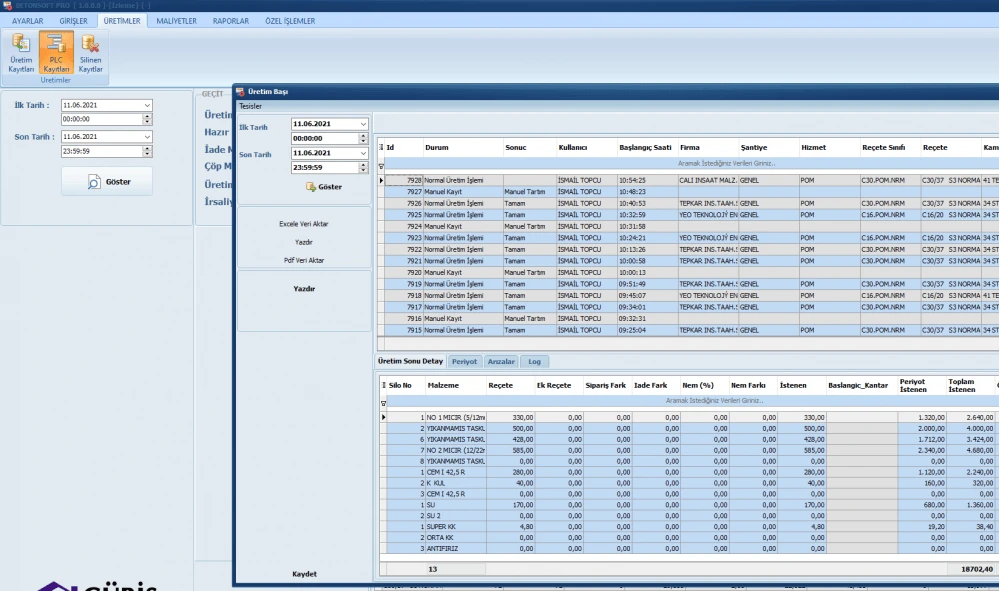Open main panel İlk Tarih date dropdown
Screen dimensions: 999x591
147,105
